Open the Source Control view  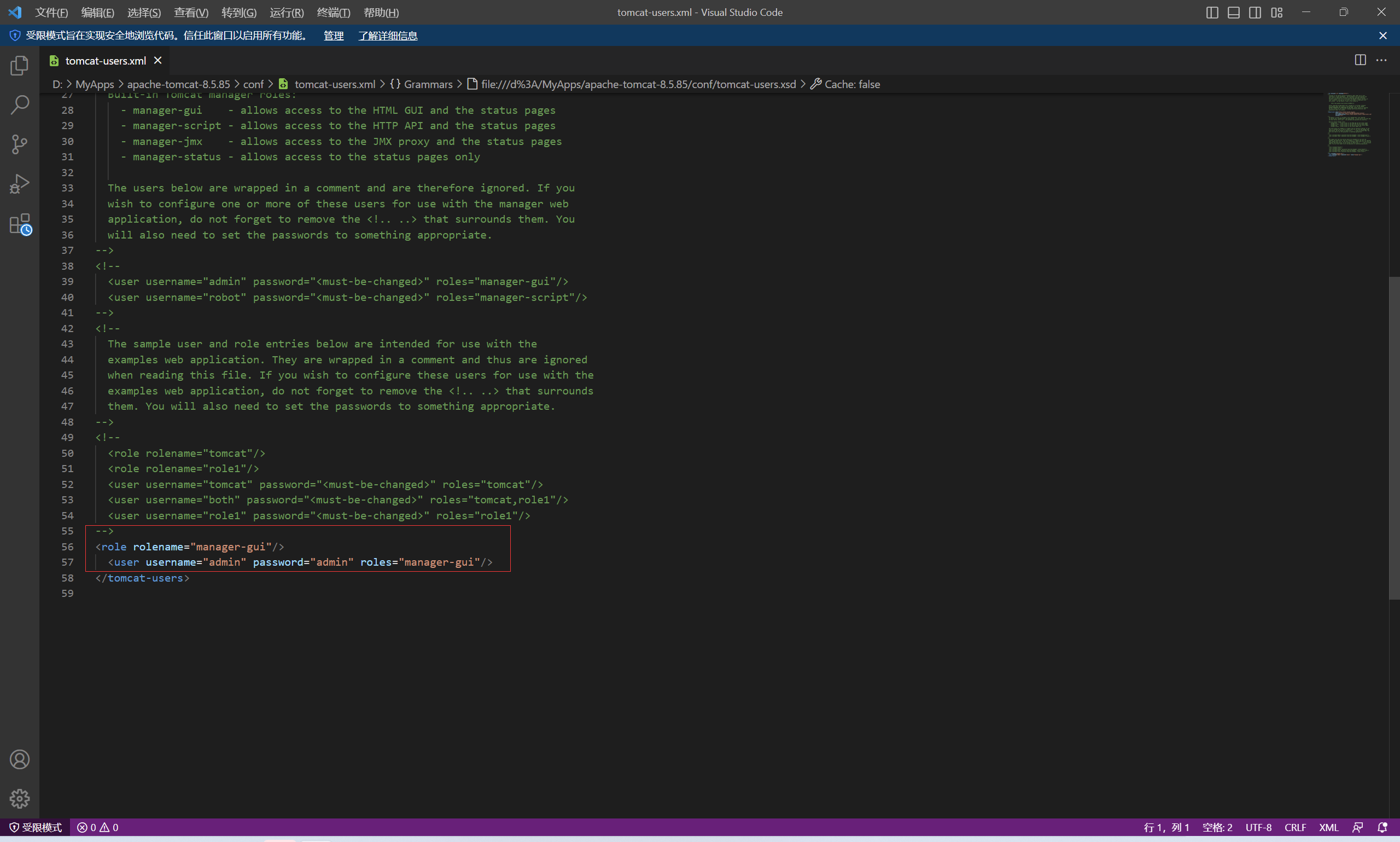19,144
